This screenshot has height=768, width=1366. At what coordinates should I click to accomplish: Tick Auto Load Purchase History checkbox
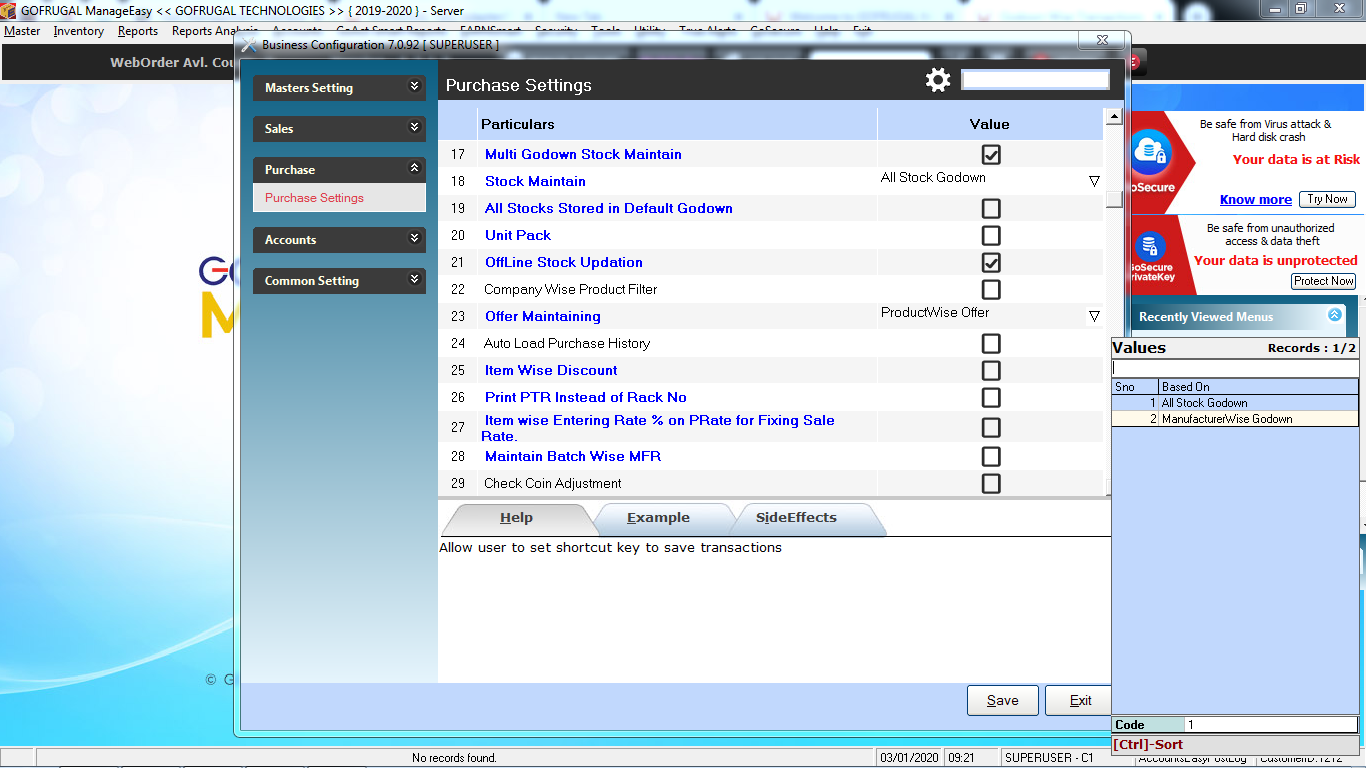[x=991, y=344]
